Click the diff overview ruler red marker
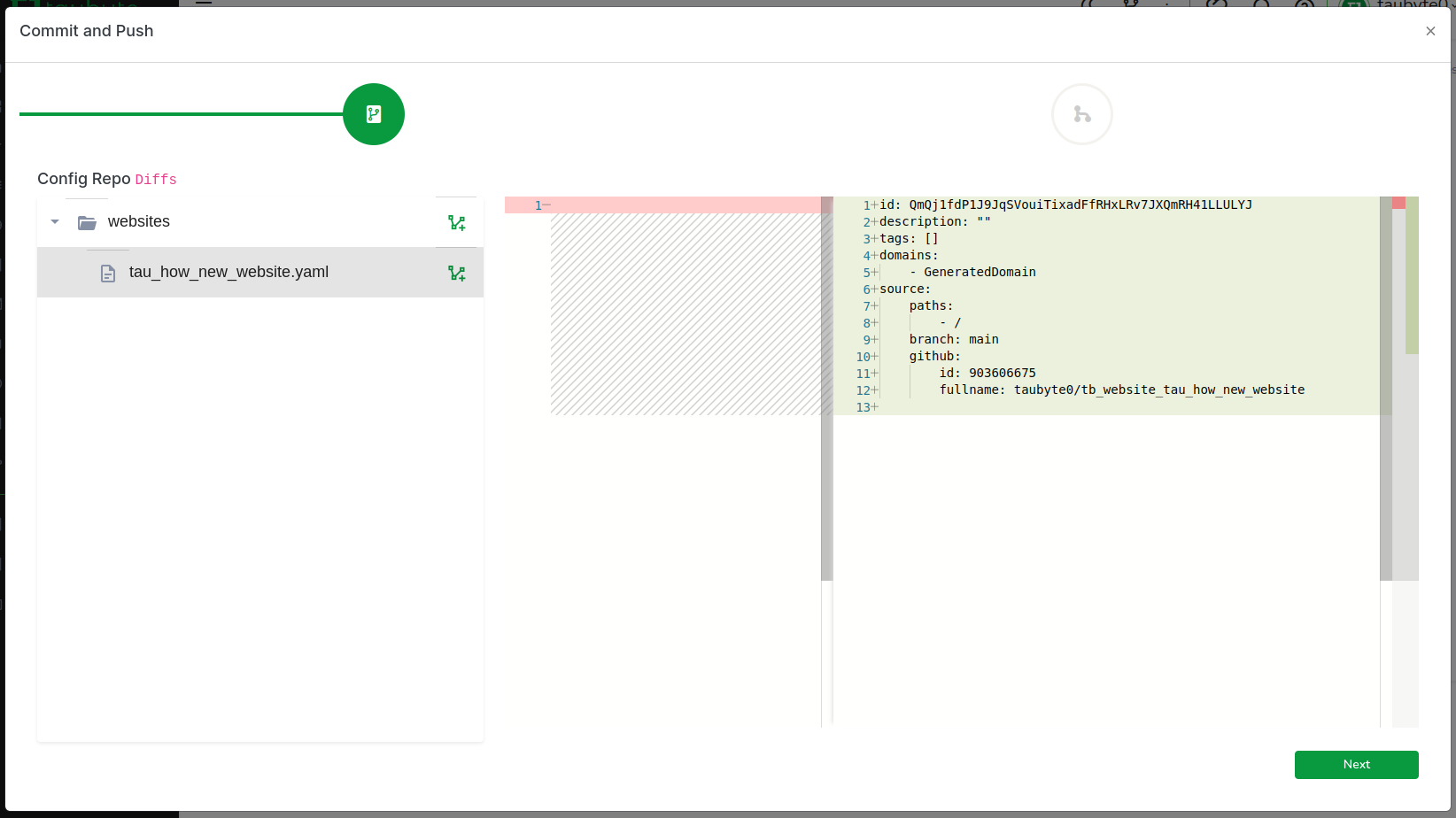1456x818 pixels. point(1398,204)
